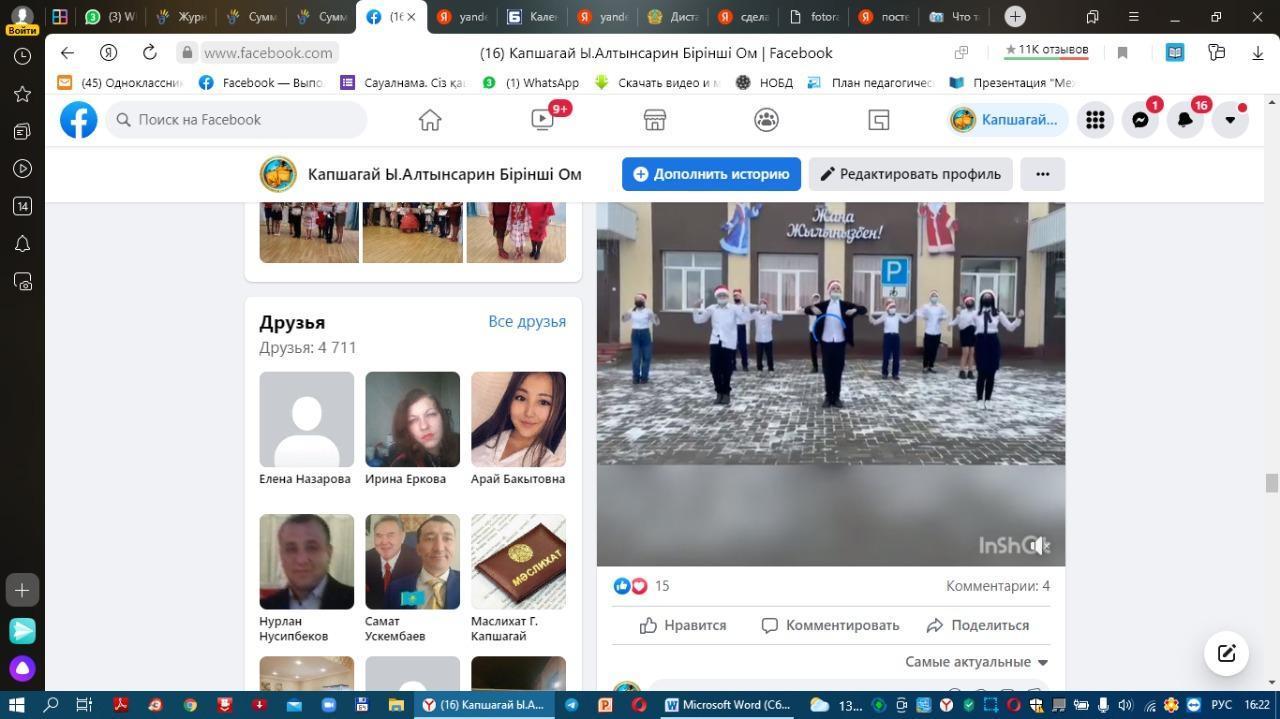The height and width of the screenshot is (719, 1280).
Task: Open Marketplace store icon
Action: click(x=655, y=120)
